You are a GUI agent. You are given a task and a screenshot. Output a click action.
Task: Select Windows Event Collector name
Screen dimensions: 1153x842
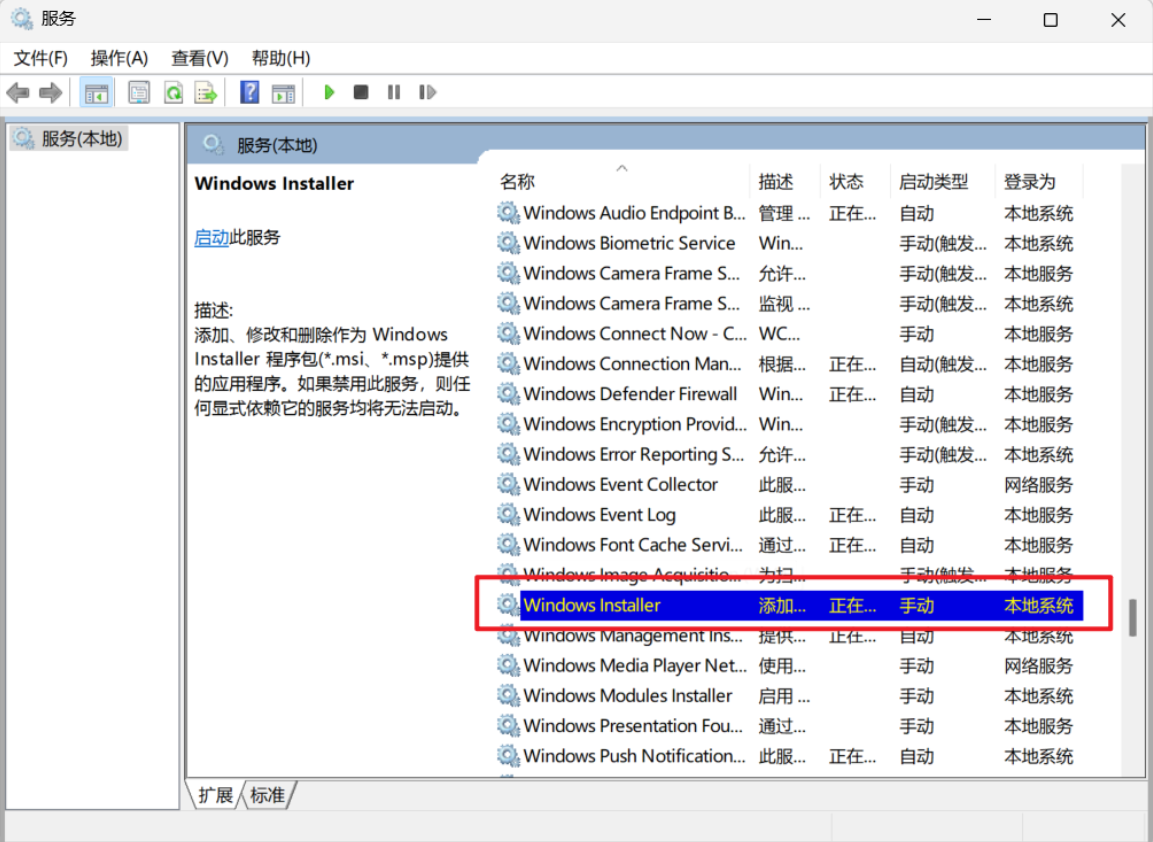620,484
